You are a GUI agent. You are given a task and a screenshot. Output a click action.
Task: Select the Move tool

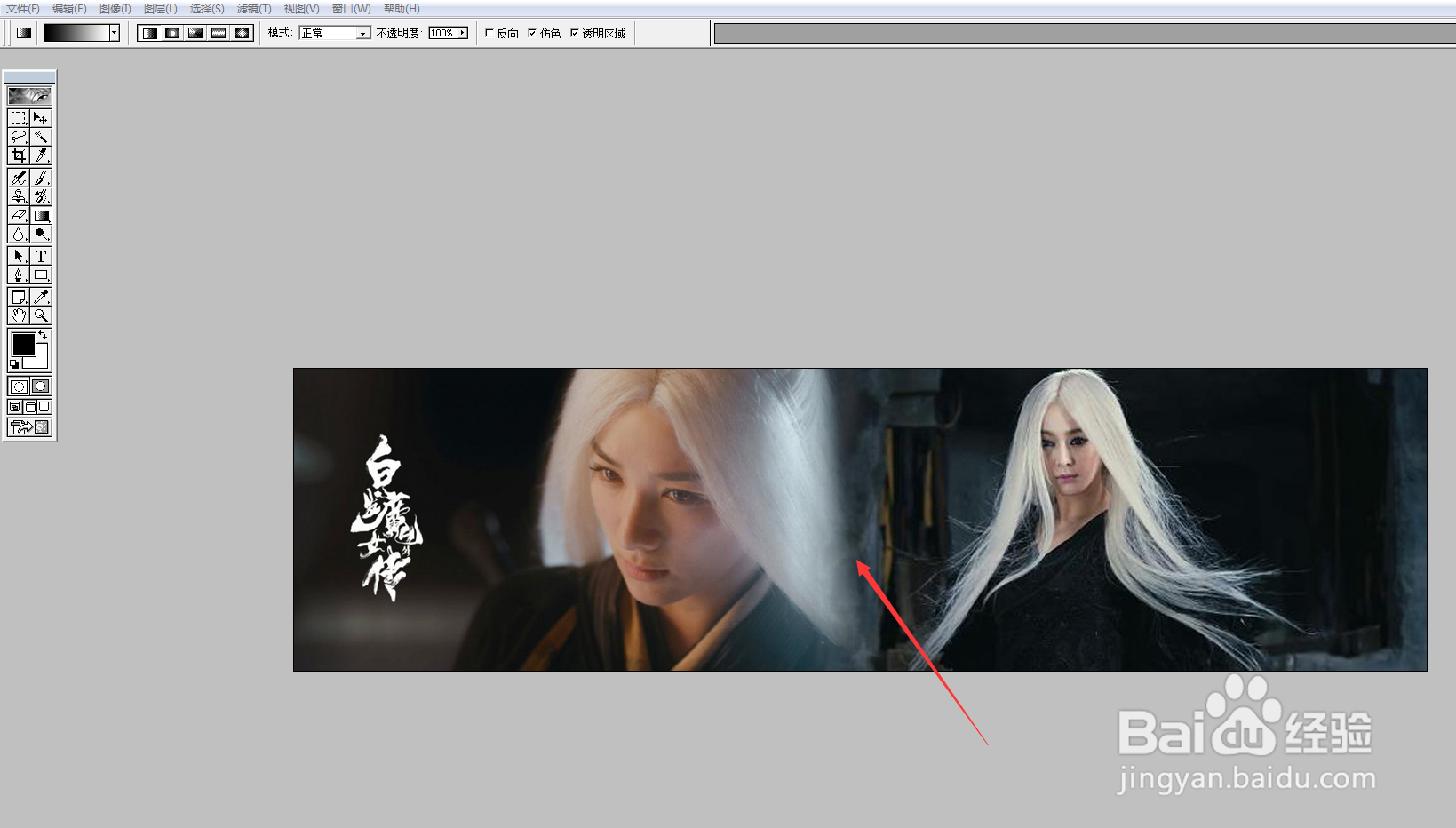(41, 118)
